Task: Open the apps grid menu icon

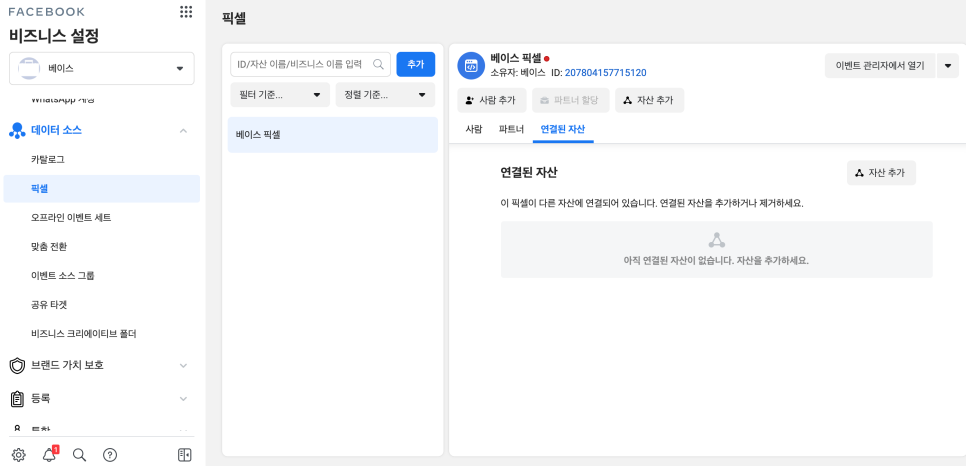Action: click(x=185, y=12)
